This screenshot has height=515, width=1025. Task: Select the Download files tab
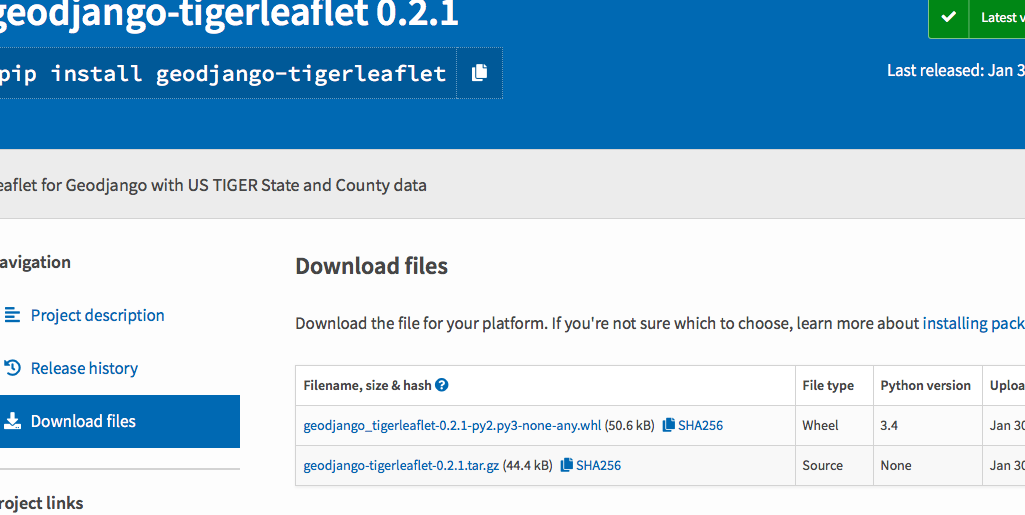[x=120, y=421]
